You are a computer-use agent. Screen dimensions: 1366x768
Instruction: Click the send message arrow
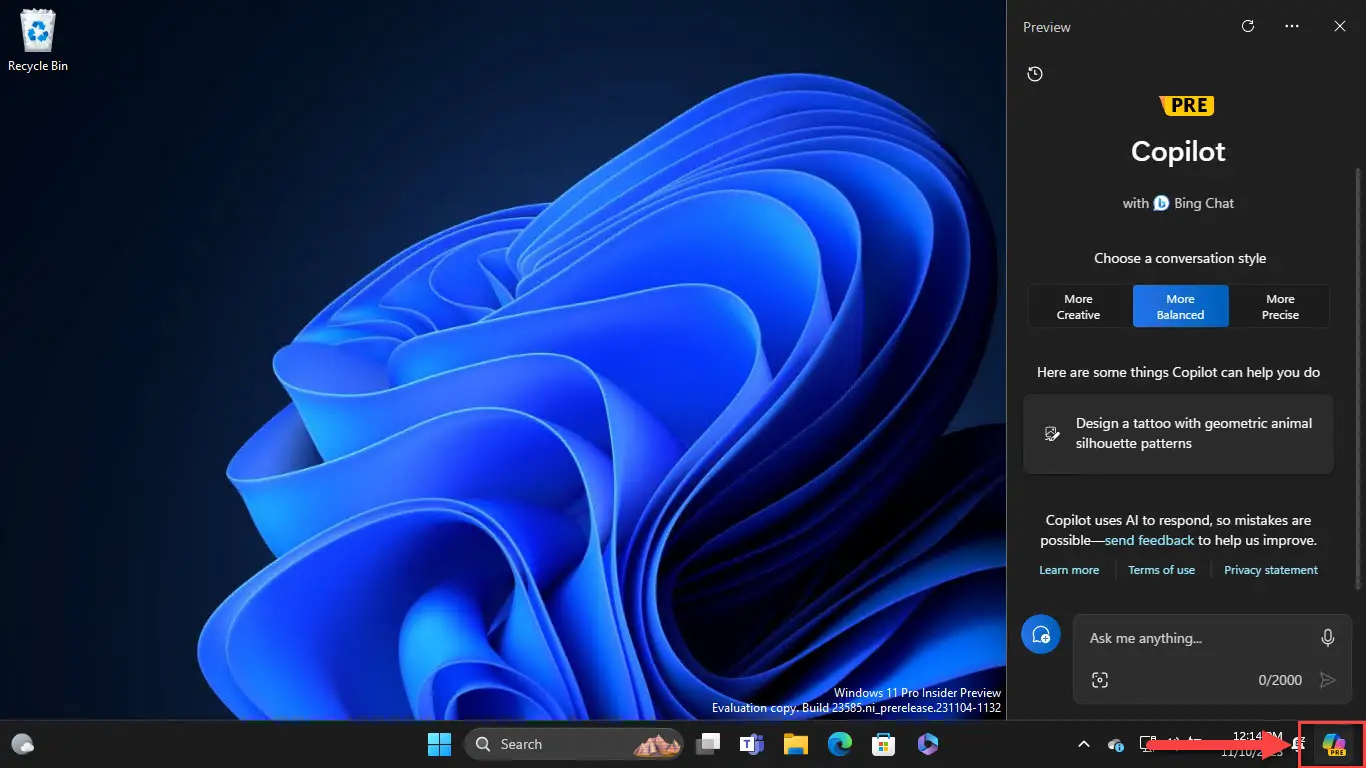[x=1328, y=680]
